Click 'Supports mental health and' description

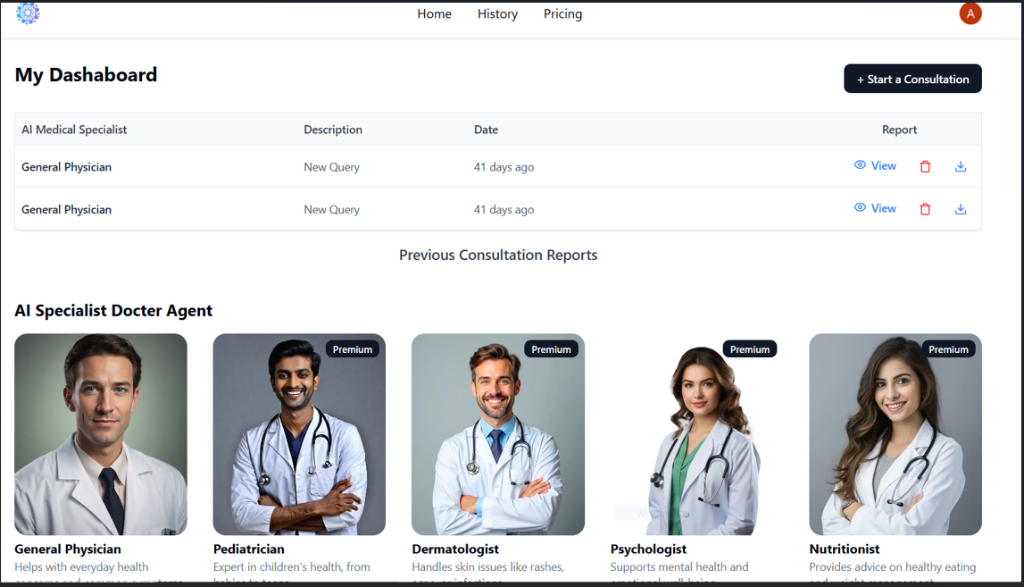679,567
